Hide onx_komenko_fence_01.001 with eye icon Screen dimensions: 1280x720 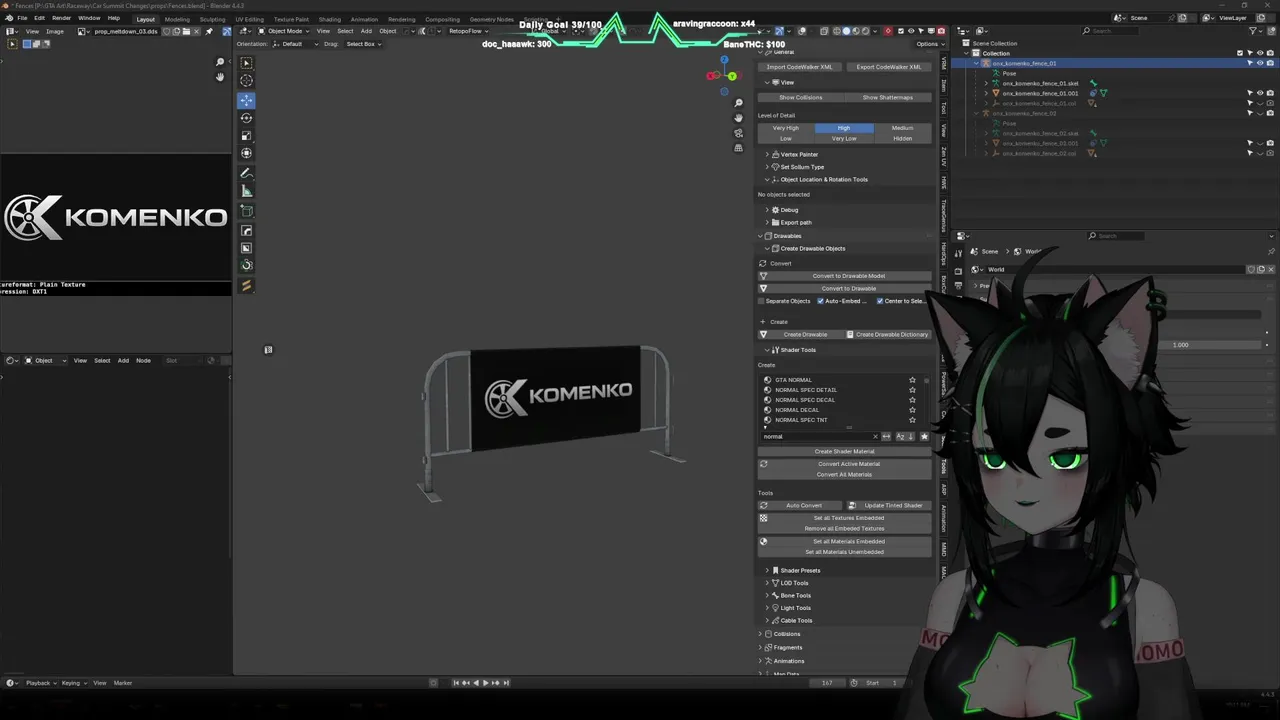1260,93
